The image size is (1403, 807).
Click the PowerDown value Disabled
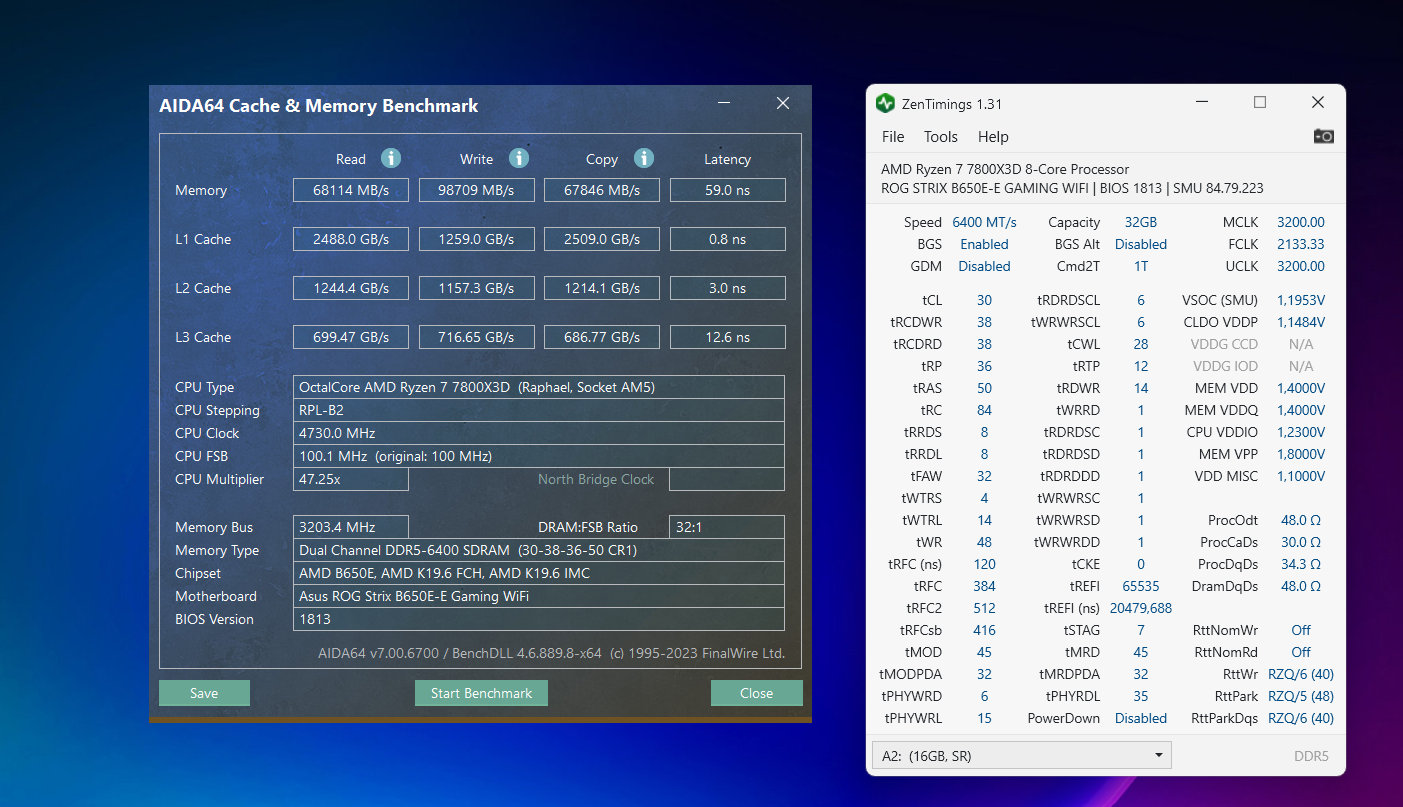pos(1140,718)
